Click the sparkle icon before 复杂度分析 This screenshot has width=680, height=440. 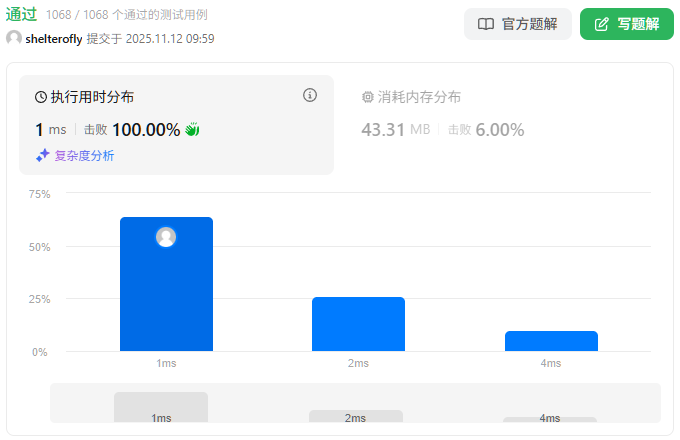[43, 155]
